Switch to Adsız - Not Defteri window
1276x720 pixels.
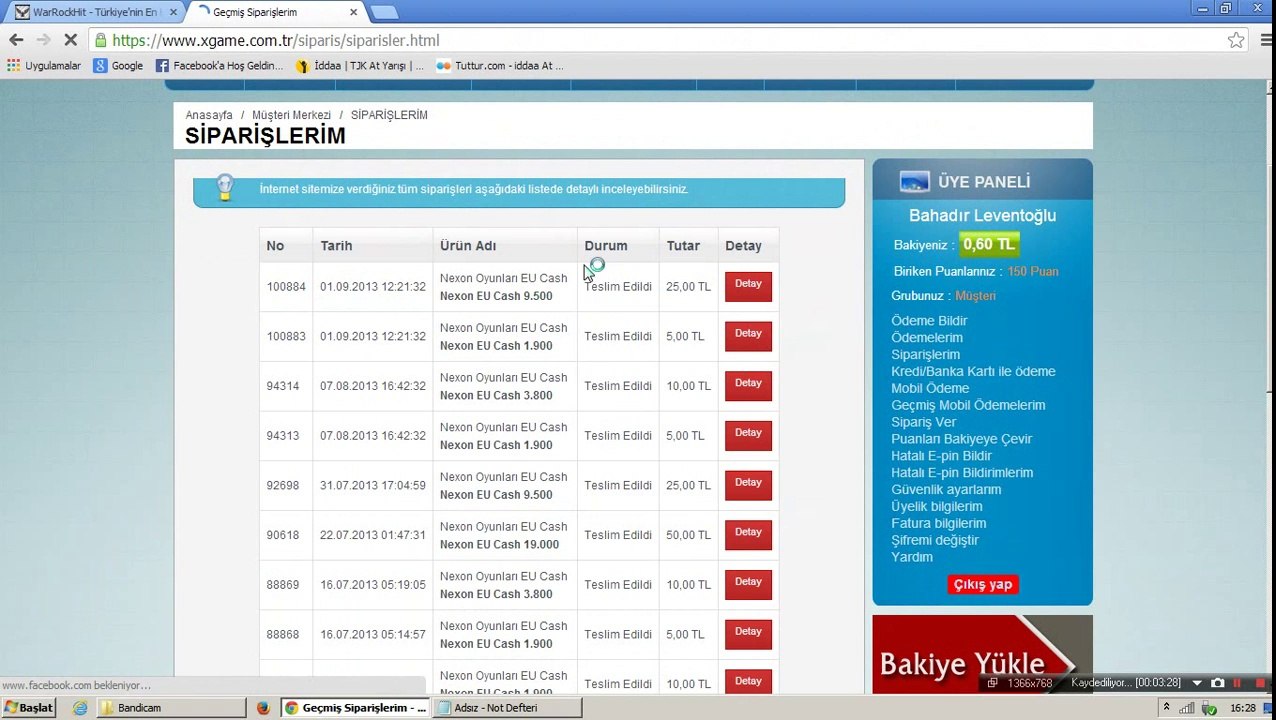[506, 708]
